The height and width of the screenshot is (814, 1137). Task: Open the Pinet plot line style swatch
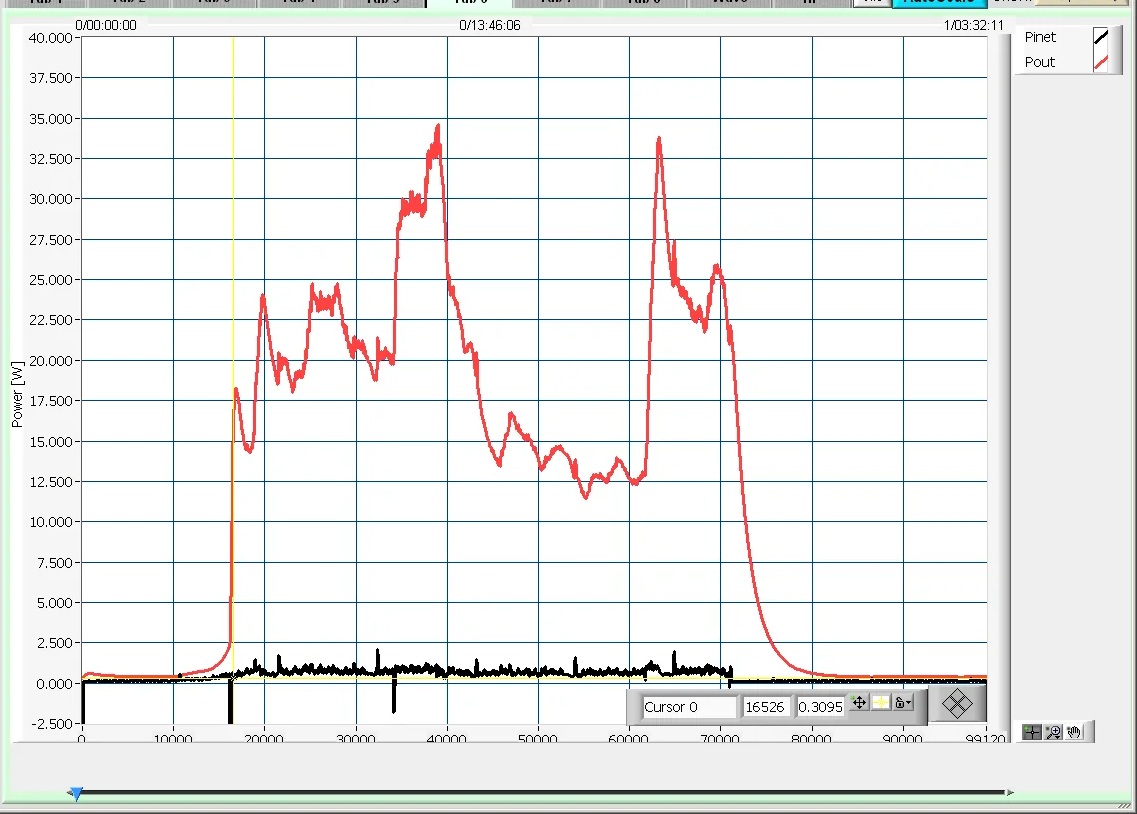[x=1101, y=37]
